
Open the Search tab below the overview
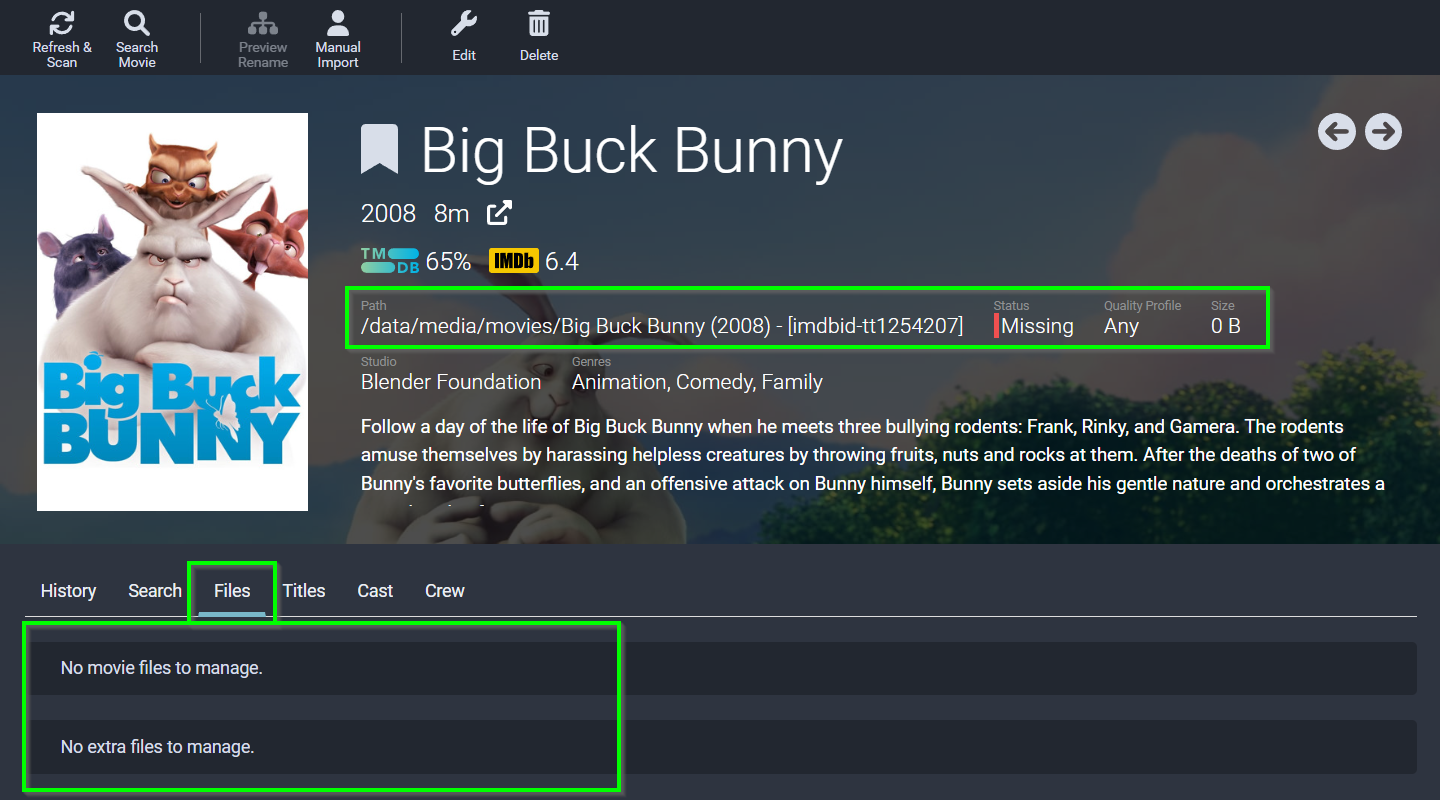tap(155, 591)
